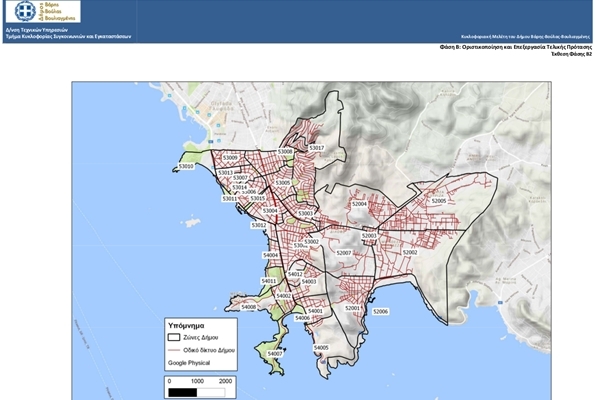Select zone label 52006 by the coast
600x400 pixels.
click(380, 312)
